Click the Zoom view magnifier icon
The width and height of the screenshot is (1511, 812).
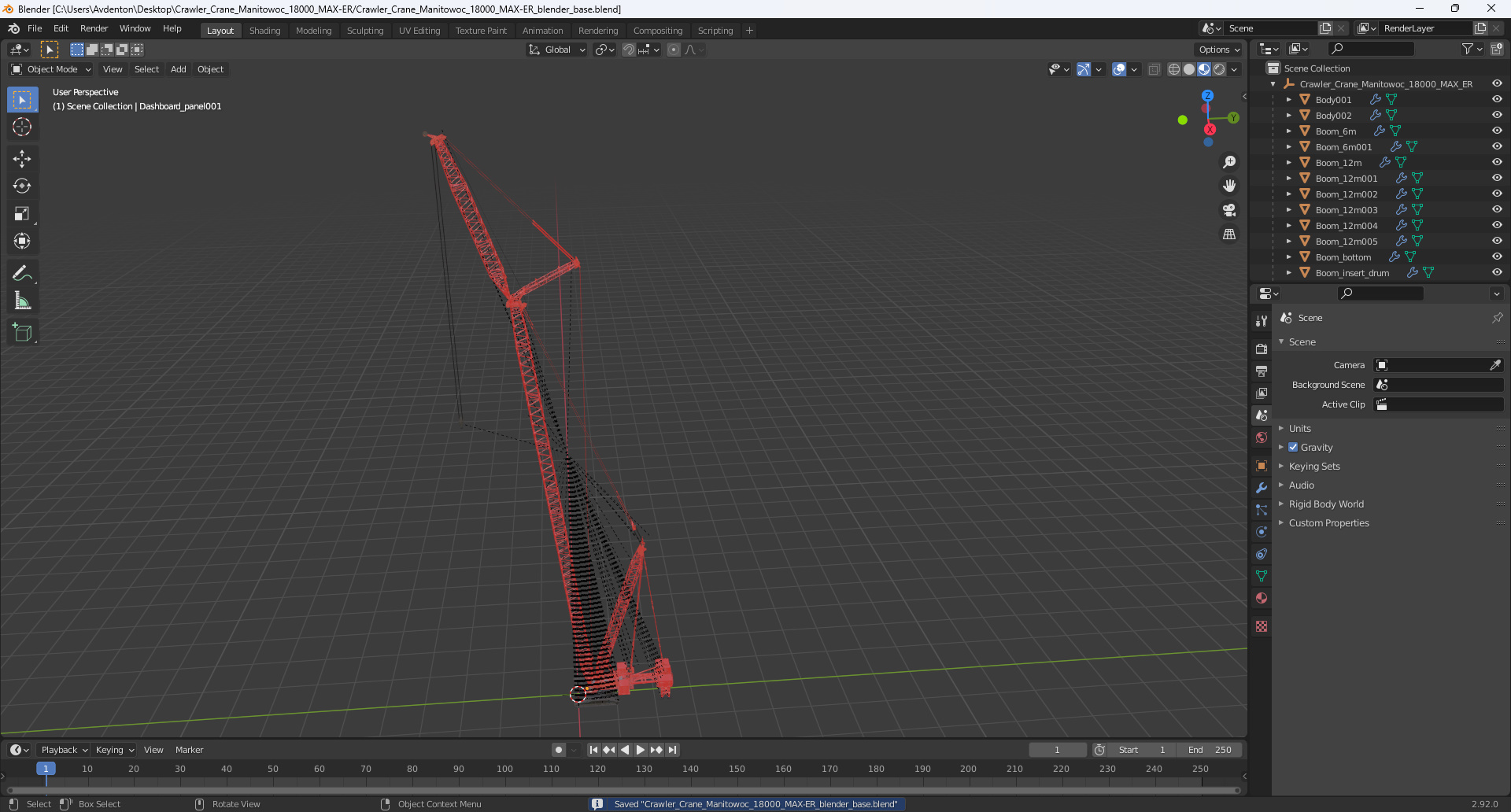1229,162
